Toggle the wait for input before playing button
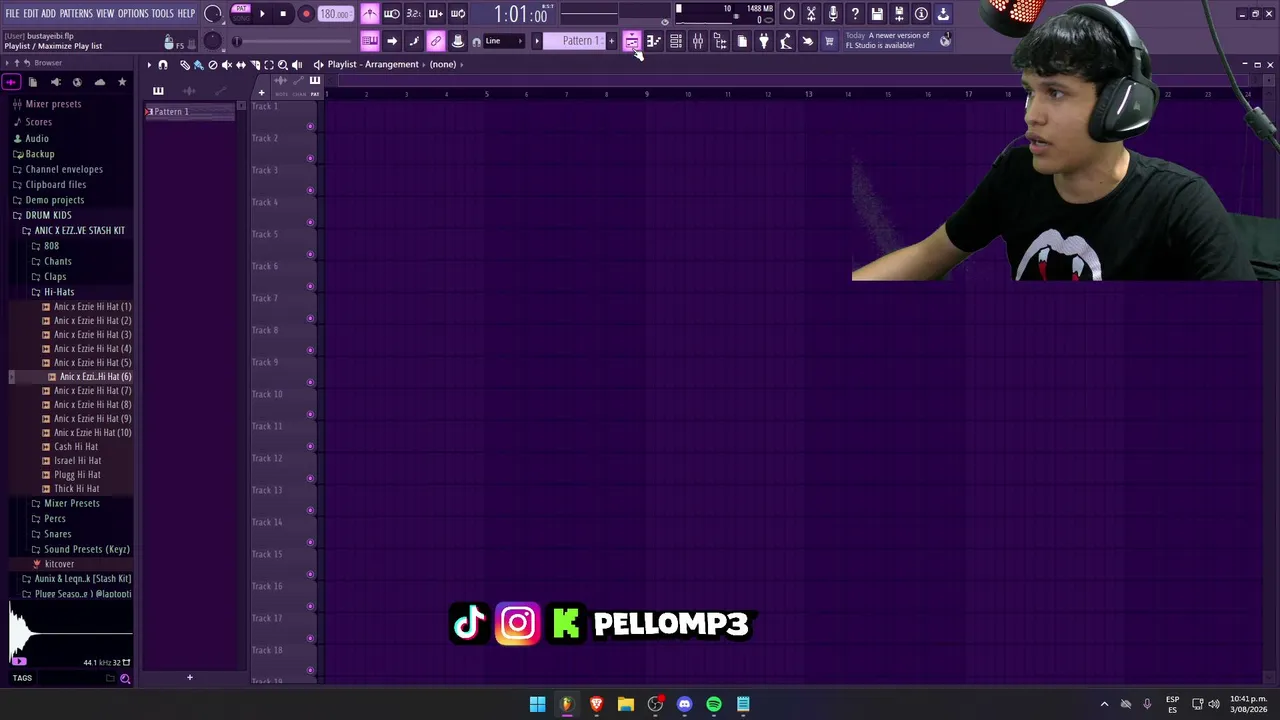Viewport: 1280px width, 720px height. coord(392,14)
